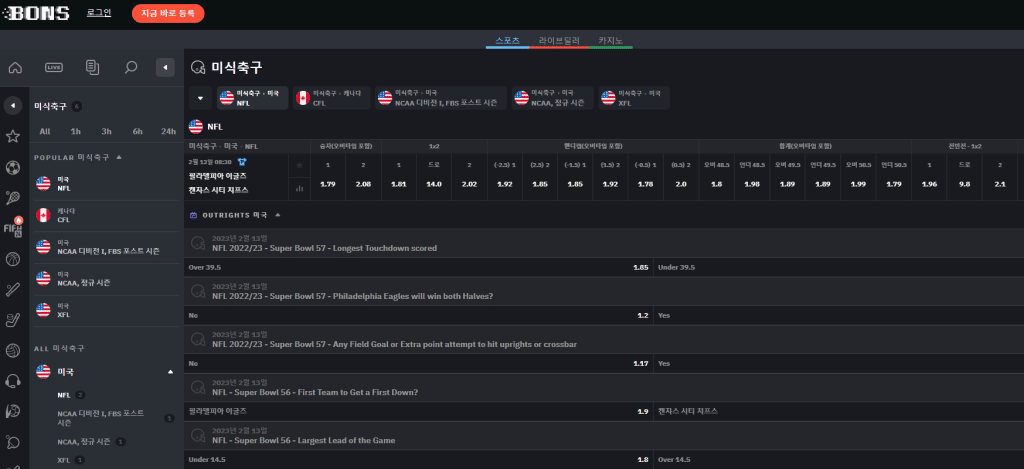This screenshot has height=469, width=1024.
Task: Select the tennis racket sport icon
Action: click(x=12, y=198)
